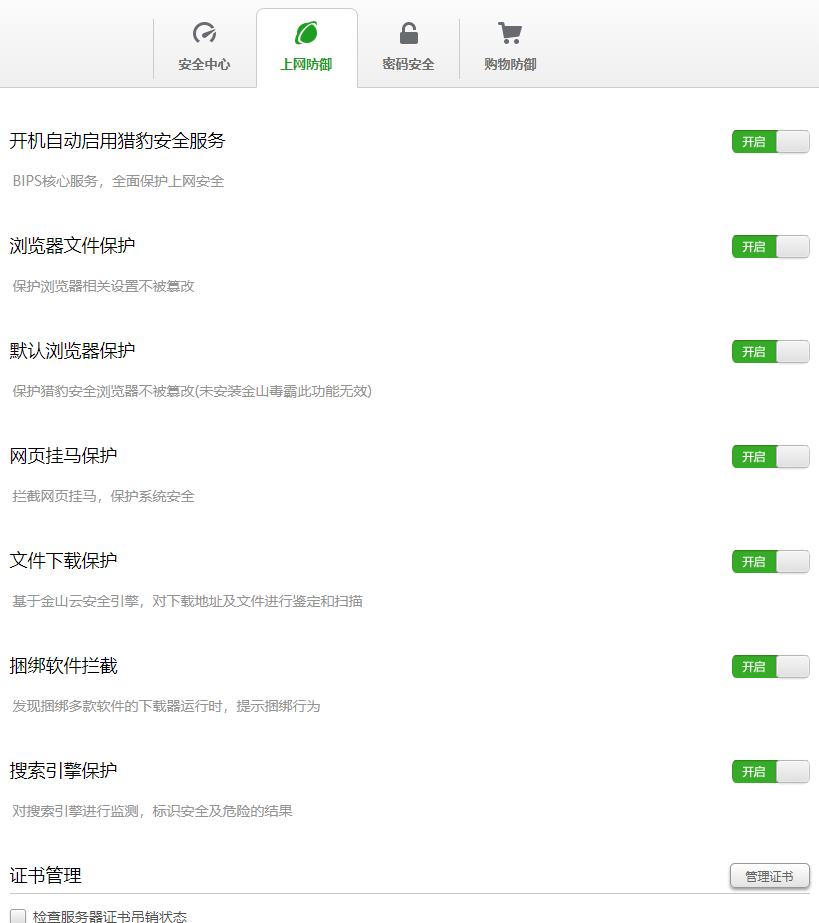Disable 文件下载保护
Screen dimensions: 819x923
[769, 561]
